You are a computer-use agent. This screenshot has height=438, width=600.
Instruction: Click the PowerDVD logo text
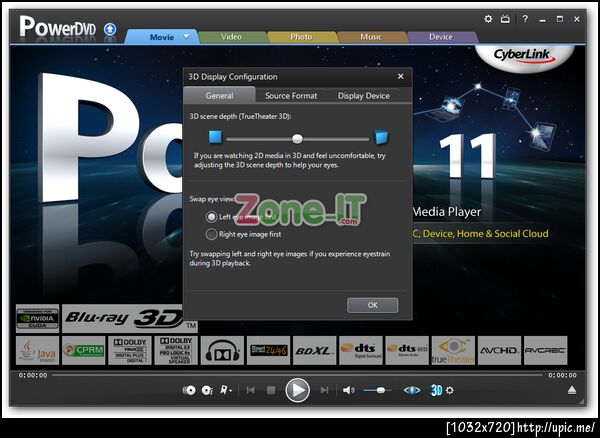point(57,27)
